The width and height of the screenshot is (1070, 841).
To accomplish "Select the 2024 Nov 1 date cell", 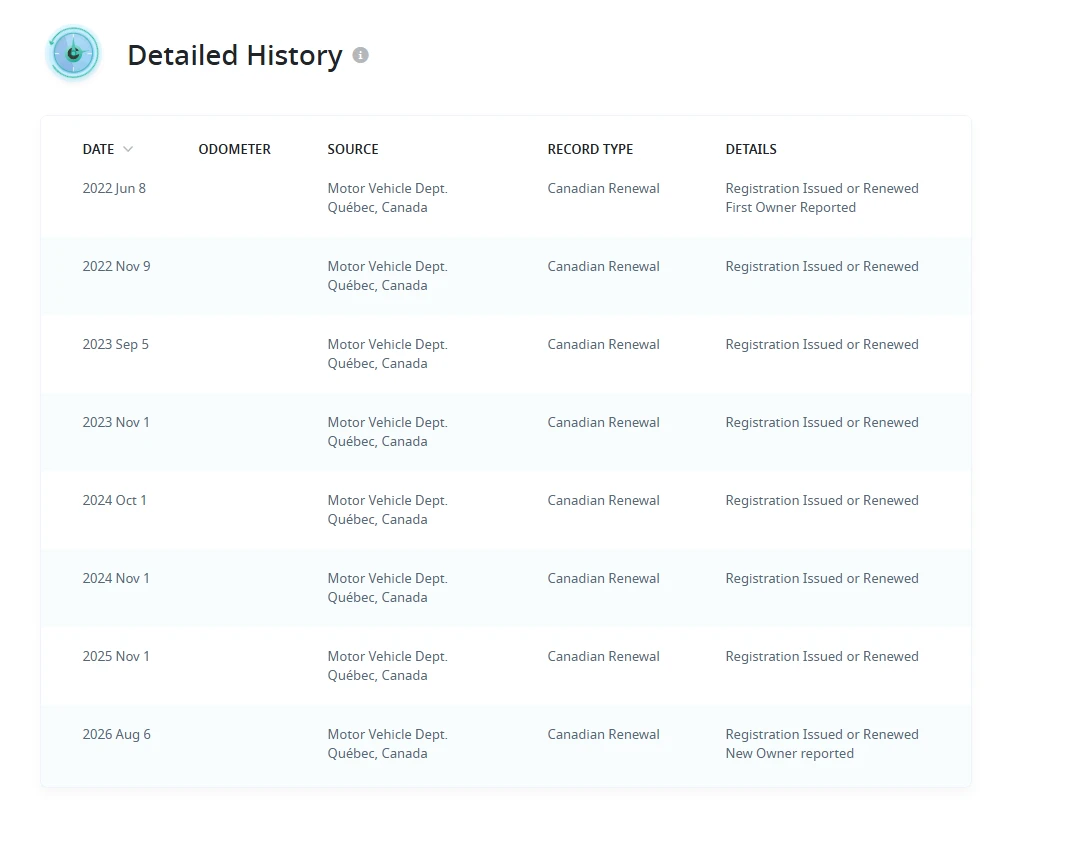I will point(115,578).
